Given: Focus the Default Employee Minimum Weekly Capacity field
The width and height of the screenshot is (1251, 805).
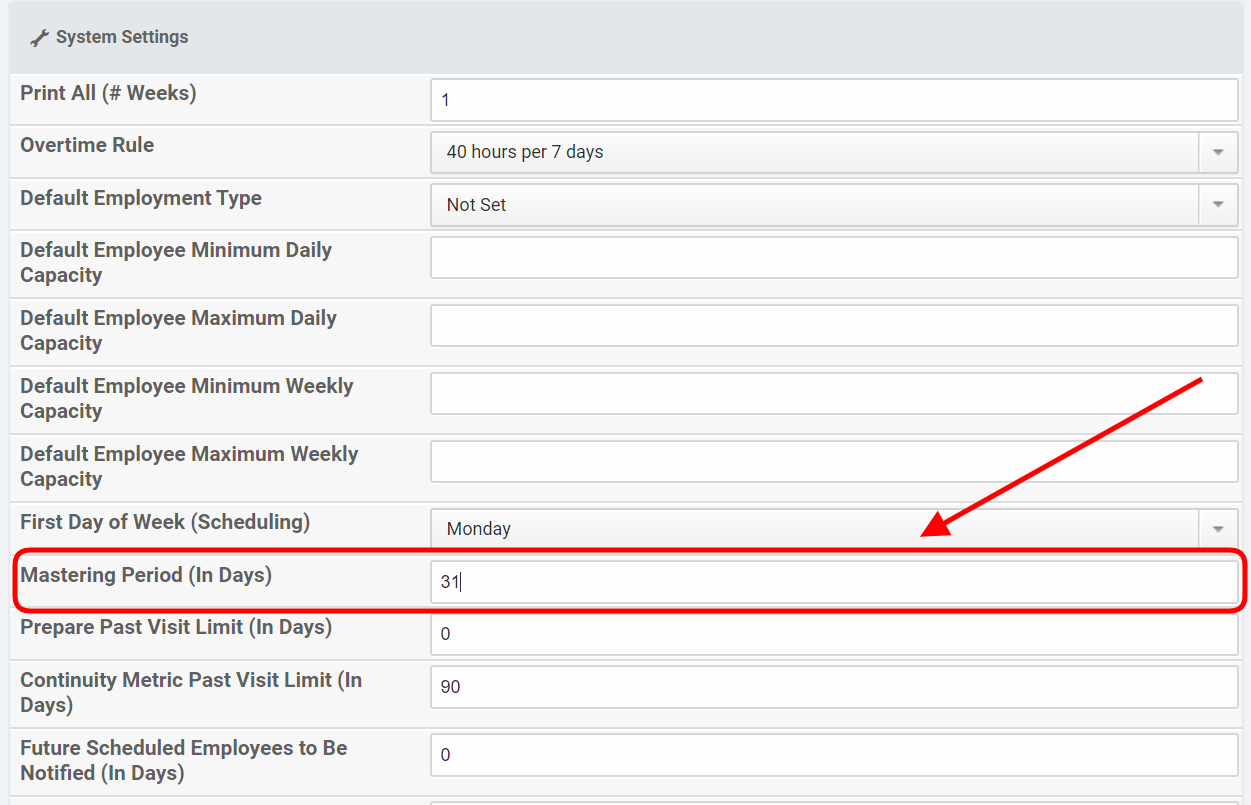Looking at the screenshot, I should (834, 394).
